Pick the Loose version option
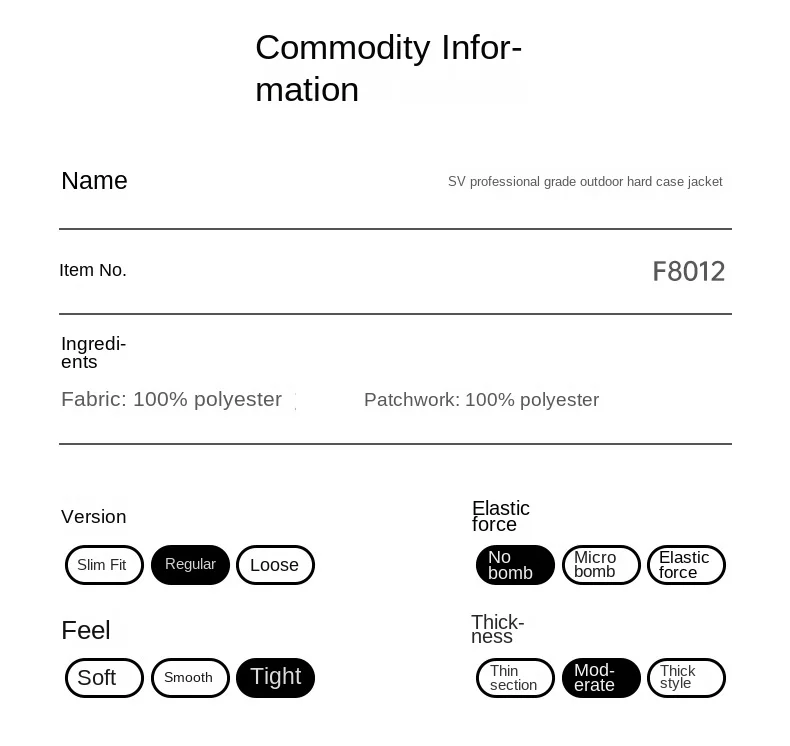This screenshot has width=790, height=746. point(275,565)
